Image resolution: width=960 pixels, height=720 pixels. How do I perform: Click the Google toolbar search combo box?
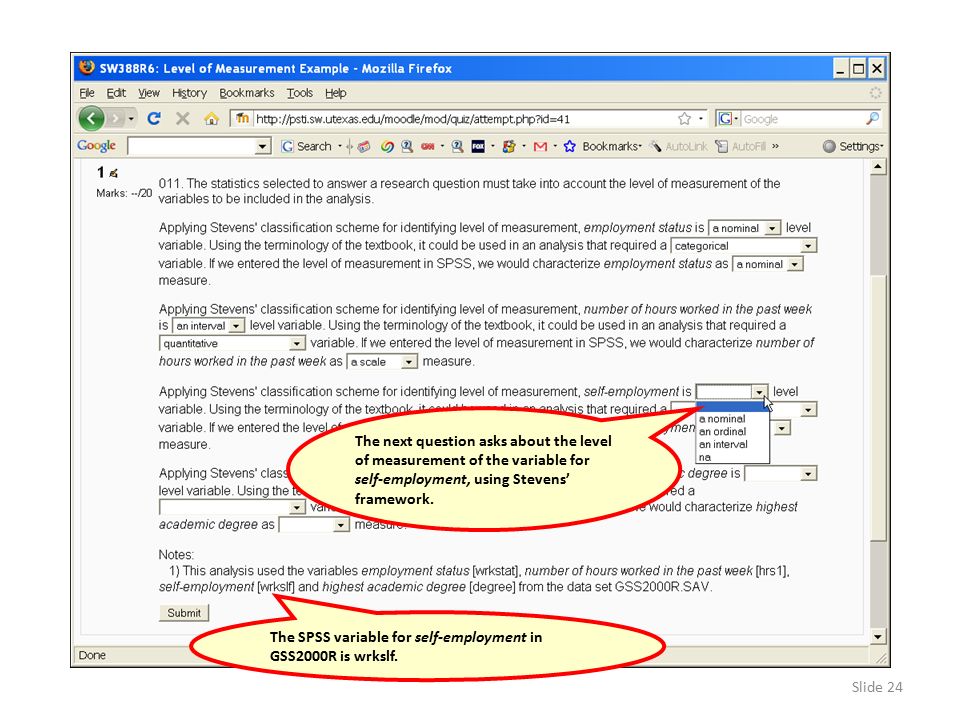[199, 146]
